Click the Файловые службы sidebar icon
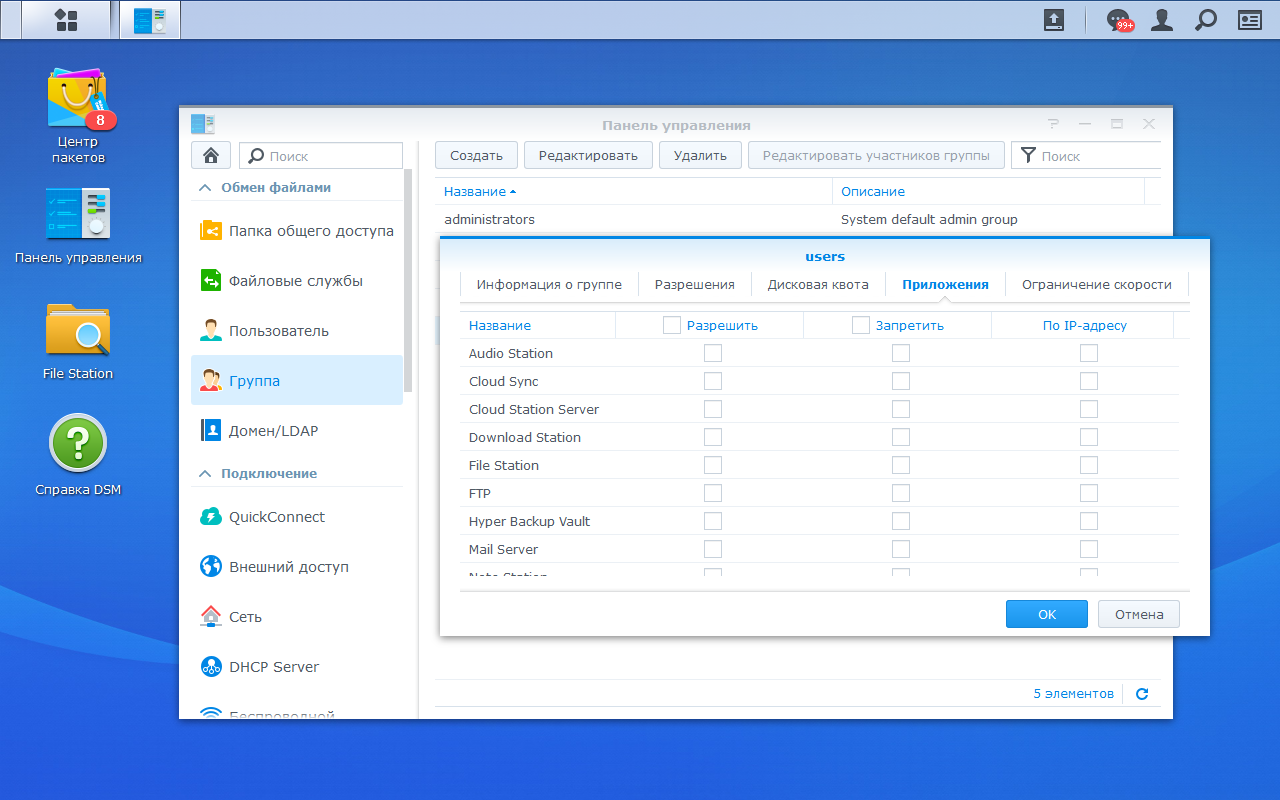 click(211, 281)
